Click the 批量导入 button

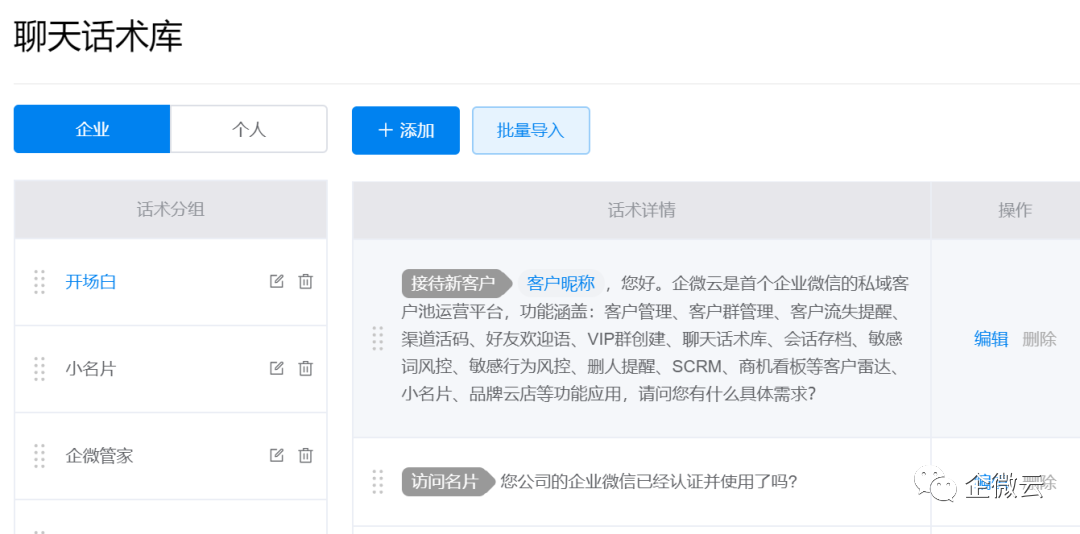[x=530, y=130]
